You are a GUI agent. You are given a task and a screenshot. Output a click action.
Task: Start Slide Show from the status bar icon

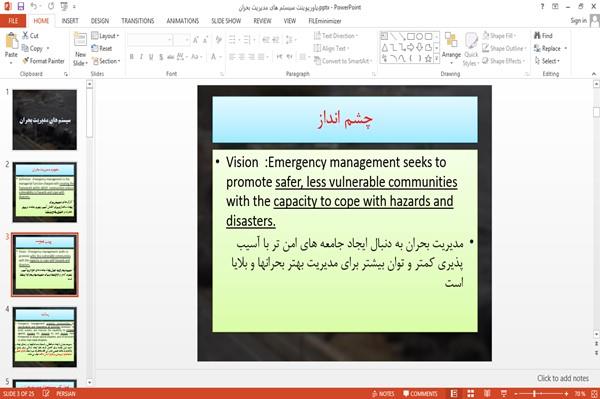pos(504,394)
